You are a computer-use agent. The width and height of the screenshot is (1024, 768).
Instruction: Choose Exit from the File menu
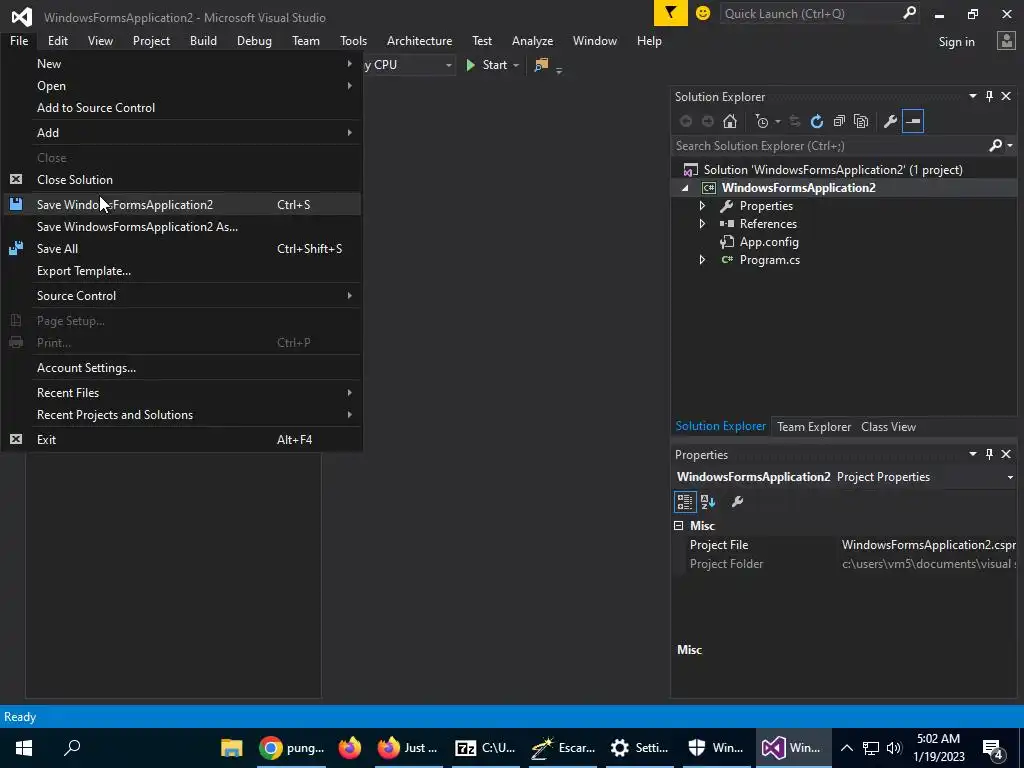click(182, 440)
